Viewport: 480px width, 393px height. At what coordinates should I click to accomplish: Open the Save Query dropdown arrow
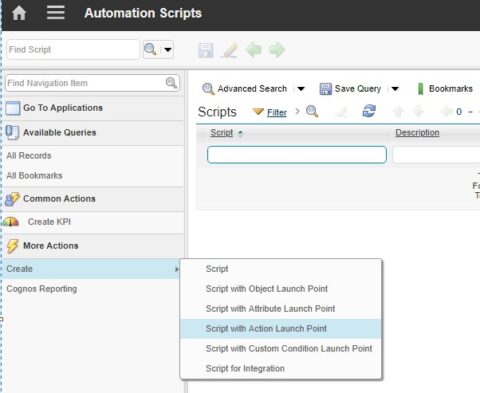click(395, 89)
